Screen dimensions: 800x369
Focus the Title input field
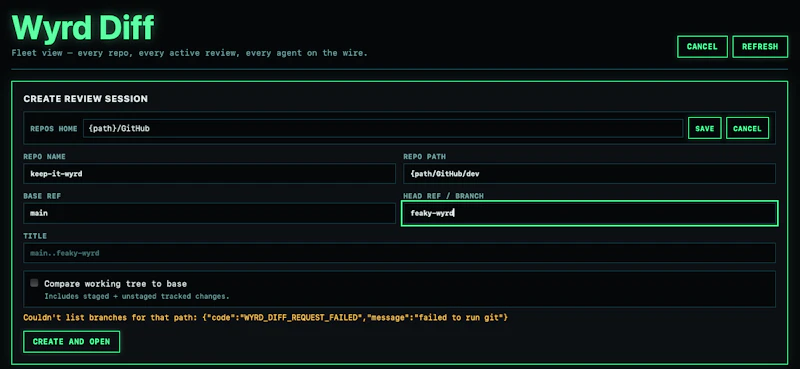pos(399,253)
